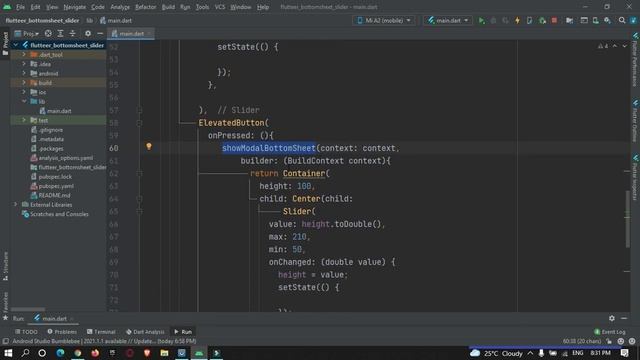Open the Dart Analysis tool tab
This screenshot has width=640, height=360.
pos(145,332)
